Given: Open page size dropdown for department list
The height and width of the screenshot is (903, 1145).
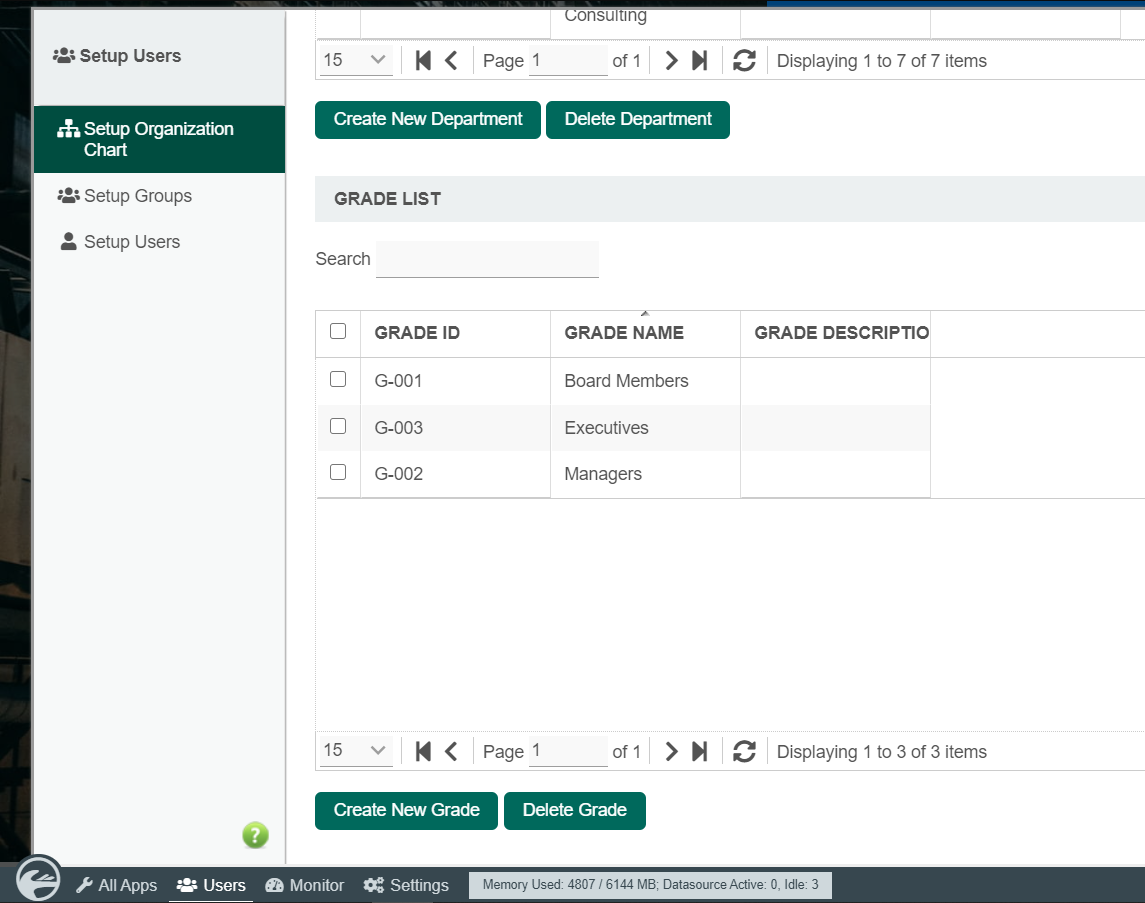Looking at the screenshot, I should (x=355, y=60).
